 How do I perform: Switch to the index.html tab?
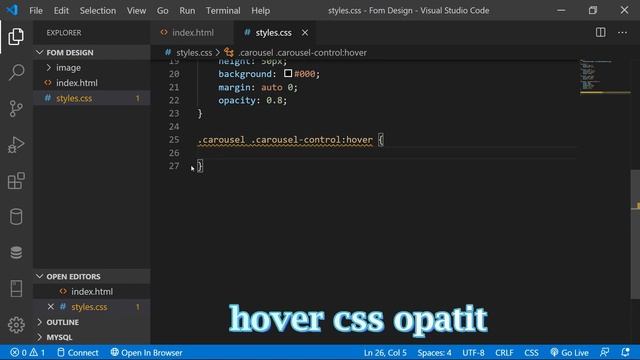tap(192, 33)
